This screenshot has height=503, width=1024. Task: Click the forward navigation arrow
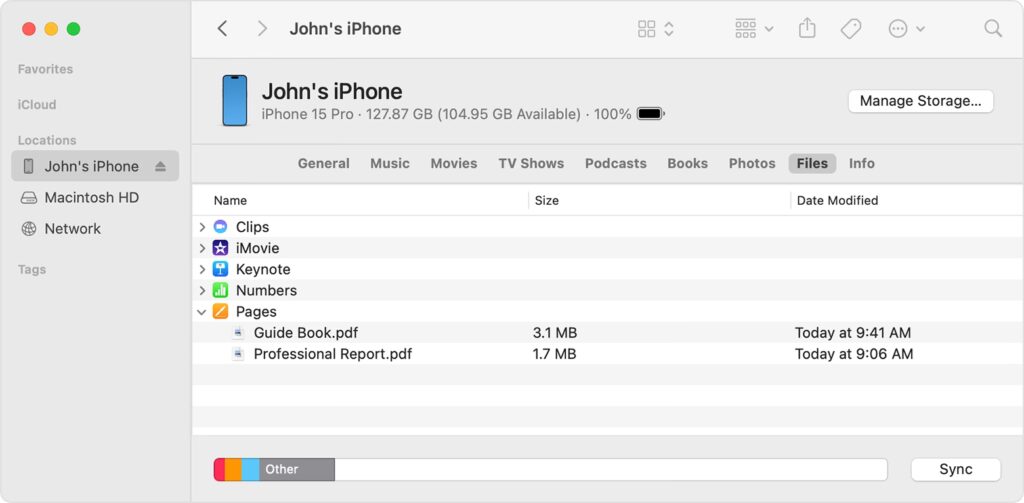(x=262, y=29)
